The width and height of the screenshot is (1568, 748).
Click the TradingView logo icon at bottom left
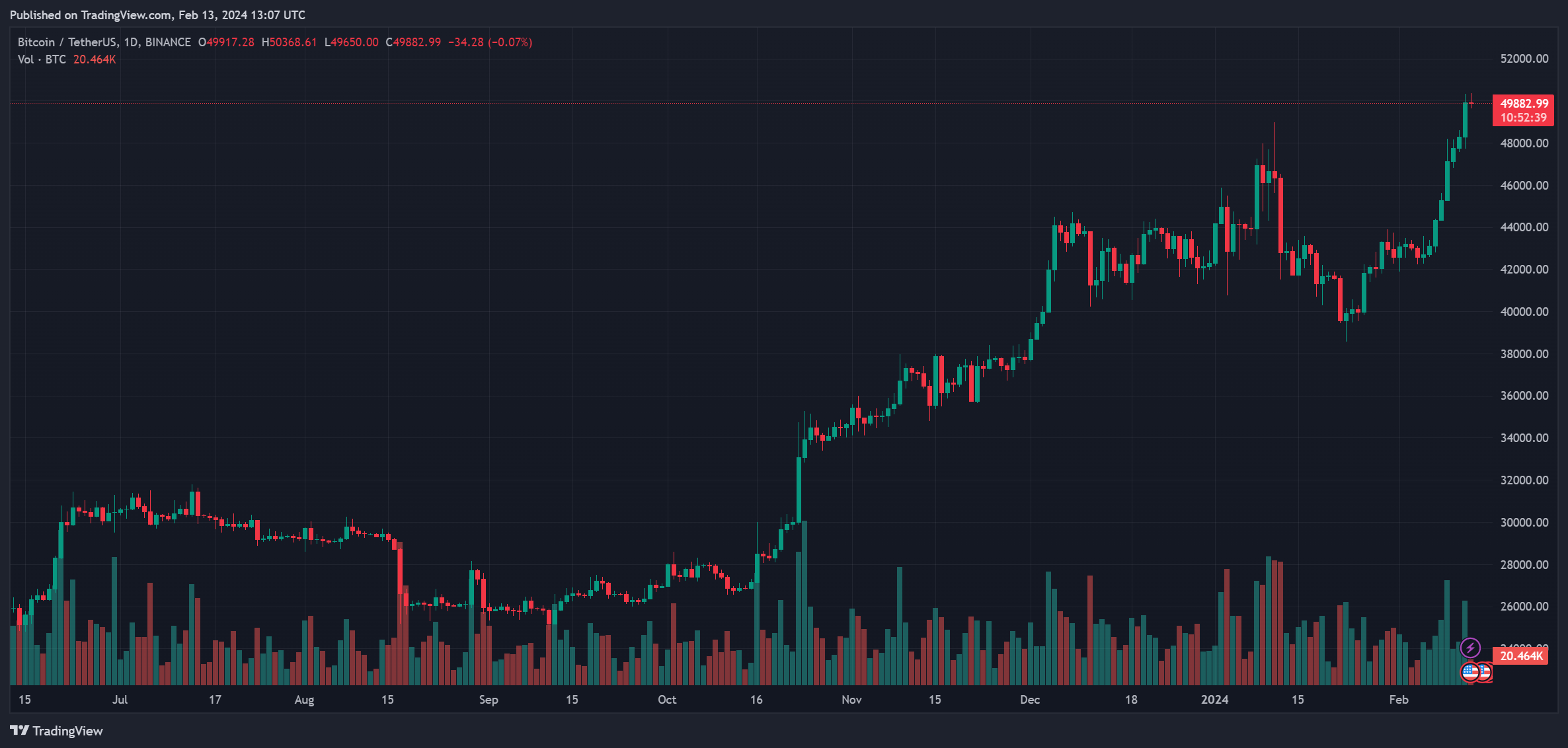20,730
